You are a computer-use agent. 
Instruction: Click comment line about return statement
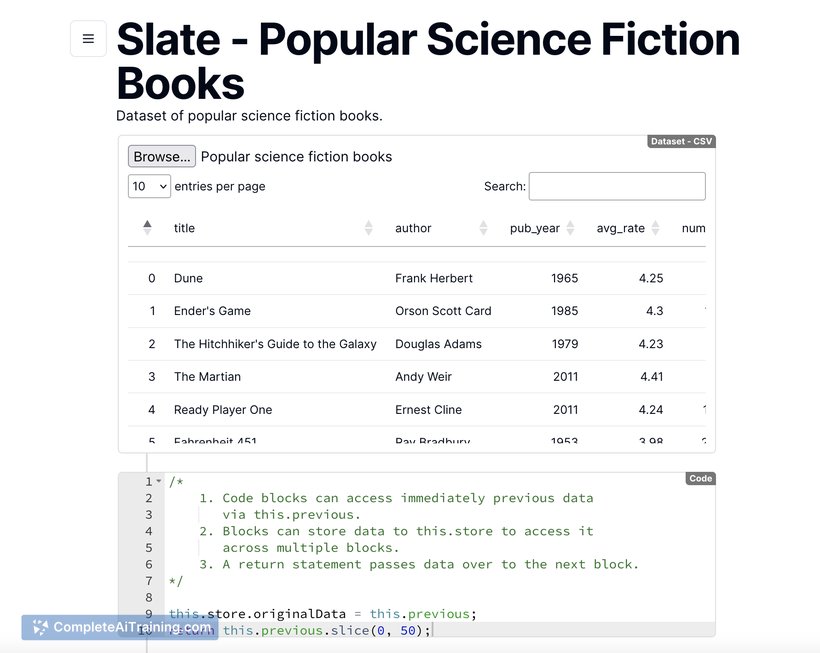point(419,564)
